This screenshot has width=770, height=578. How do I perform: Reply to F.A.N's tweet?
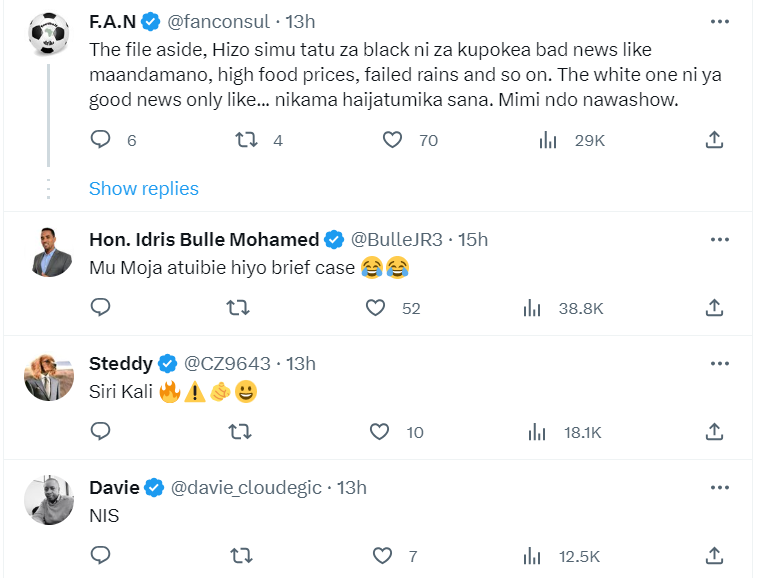coord(100,140)
